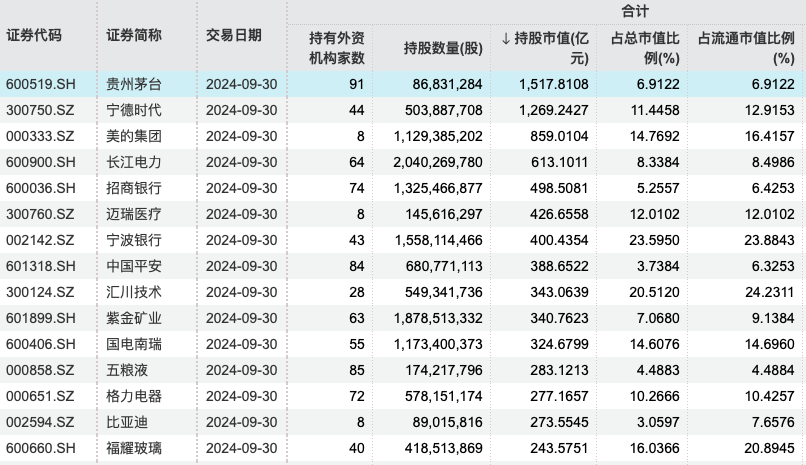Click market value 243.5751
This screenshot has width=806, height=465.
click(559, 448)
